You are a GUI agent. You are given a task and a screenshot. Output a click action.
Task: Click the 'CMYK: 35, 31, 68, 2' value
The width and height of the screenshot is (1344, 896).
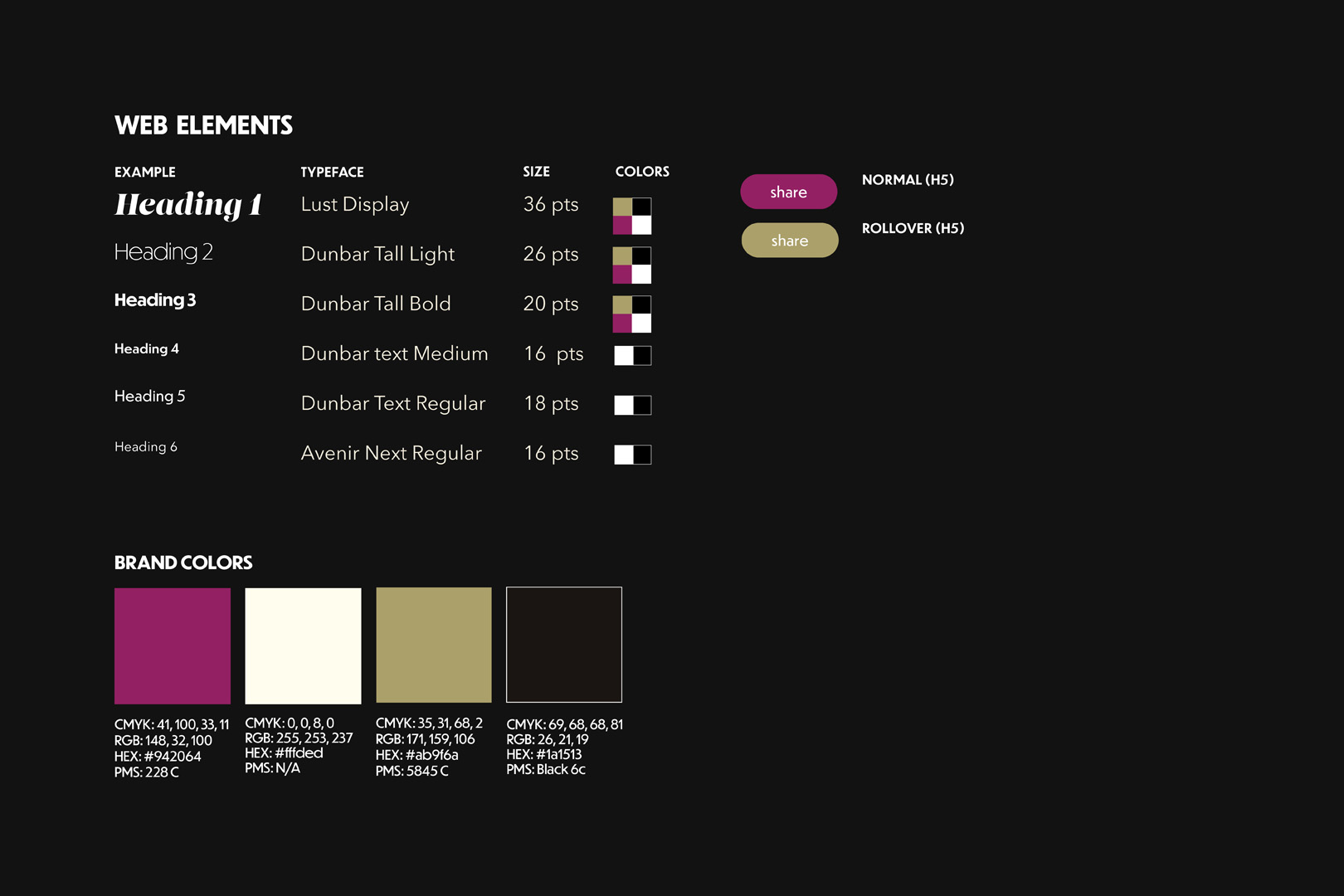[x=429, y=723]
